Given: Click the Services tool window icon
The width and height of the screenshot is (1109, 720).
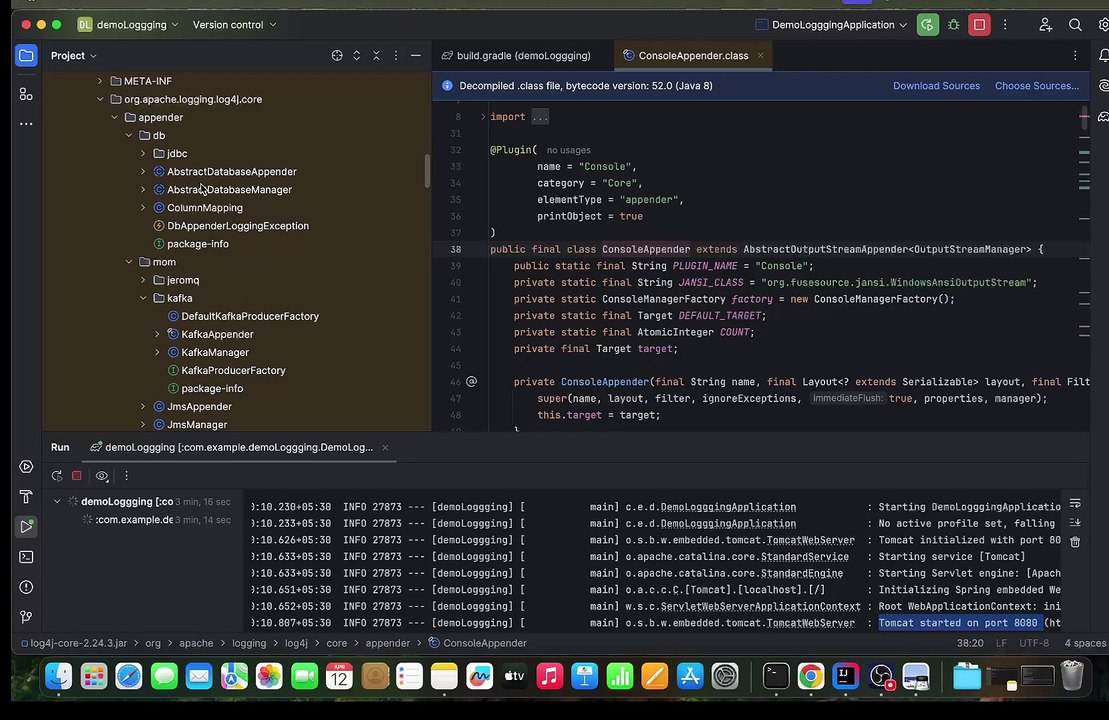Looking at the screenshot, I should coord(26,467).
